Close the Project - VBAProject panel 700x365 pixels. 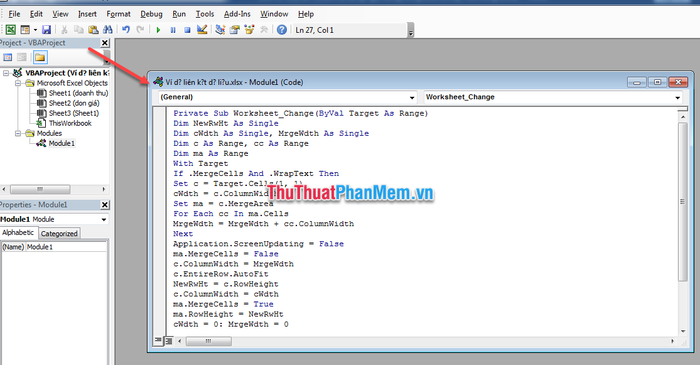(x=104, y=43)
